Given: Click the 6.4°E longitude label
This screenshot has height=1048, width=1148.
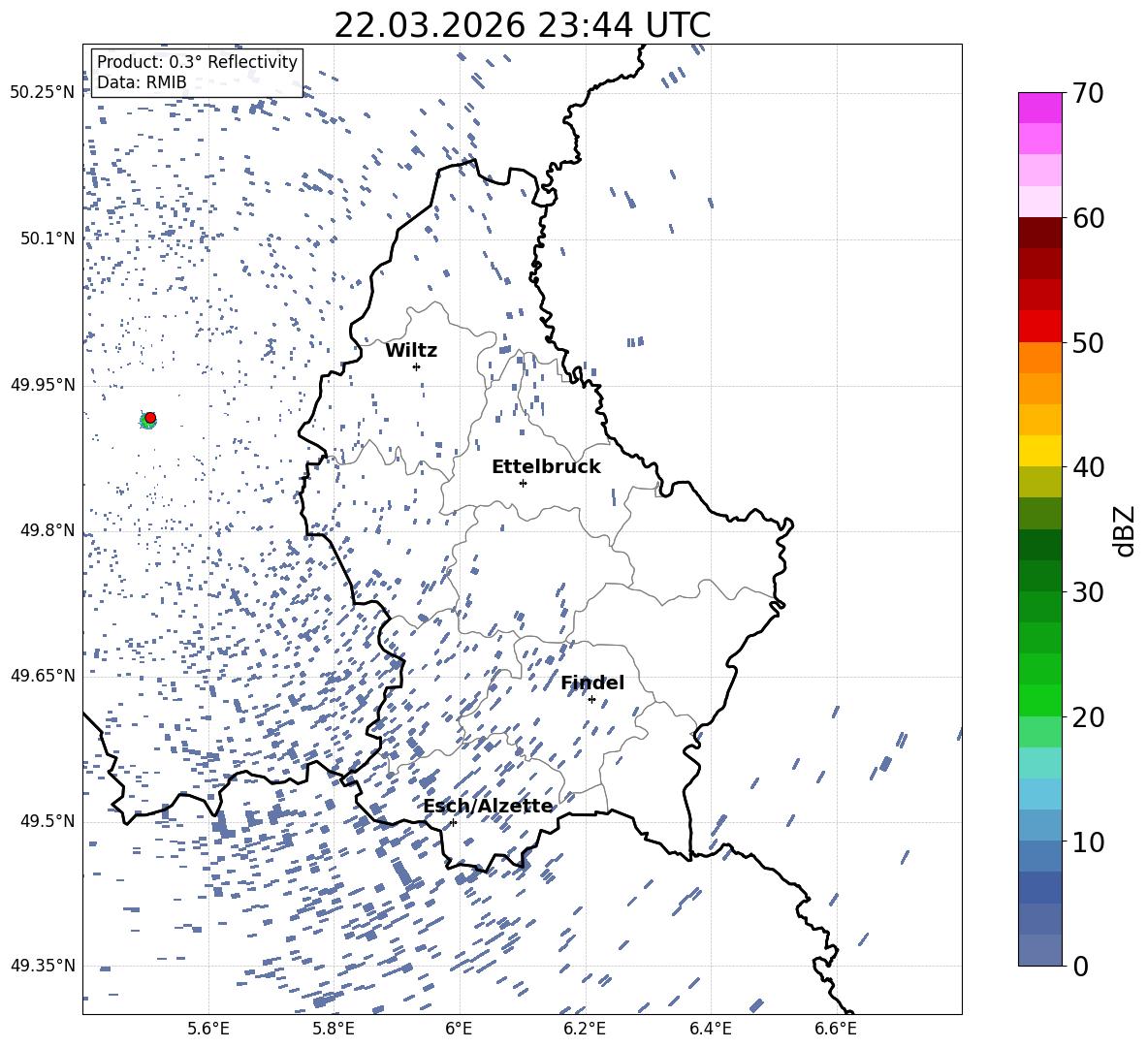Looking at the screenshot, I should 710,1029.
